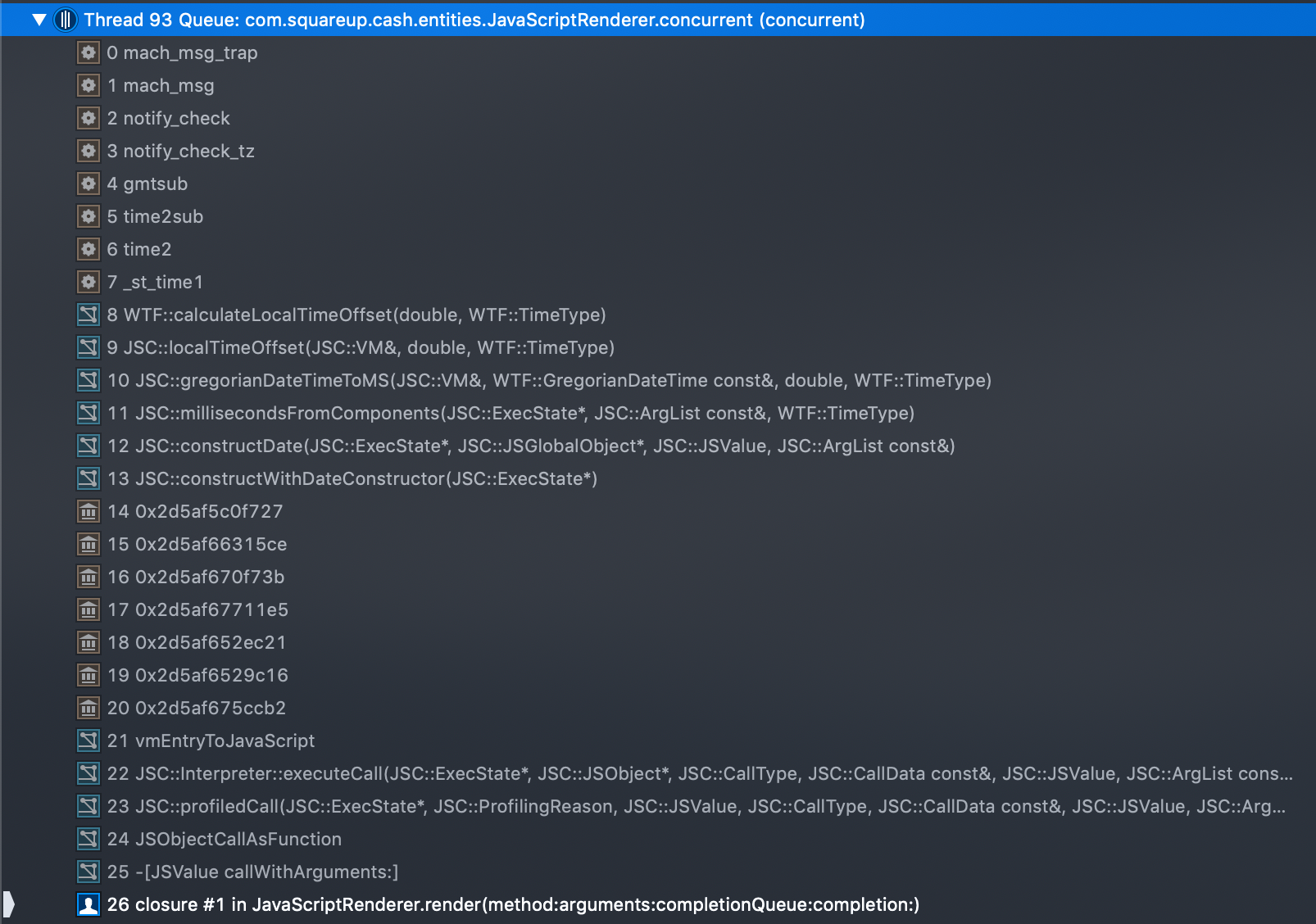The height and width of the screenshot is (924, 1316).
Task: Click the gear icon for frame 4 gmtsub
Action: tap(88, 183)
